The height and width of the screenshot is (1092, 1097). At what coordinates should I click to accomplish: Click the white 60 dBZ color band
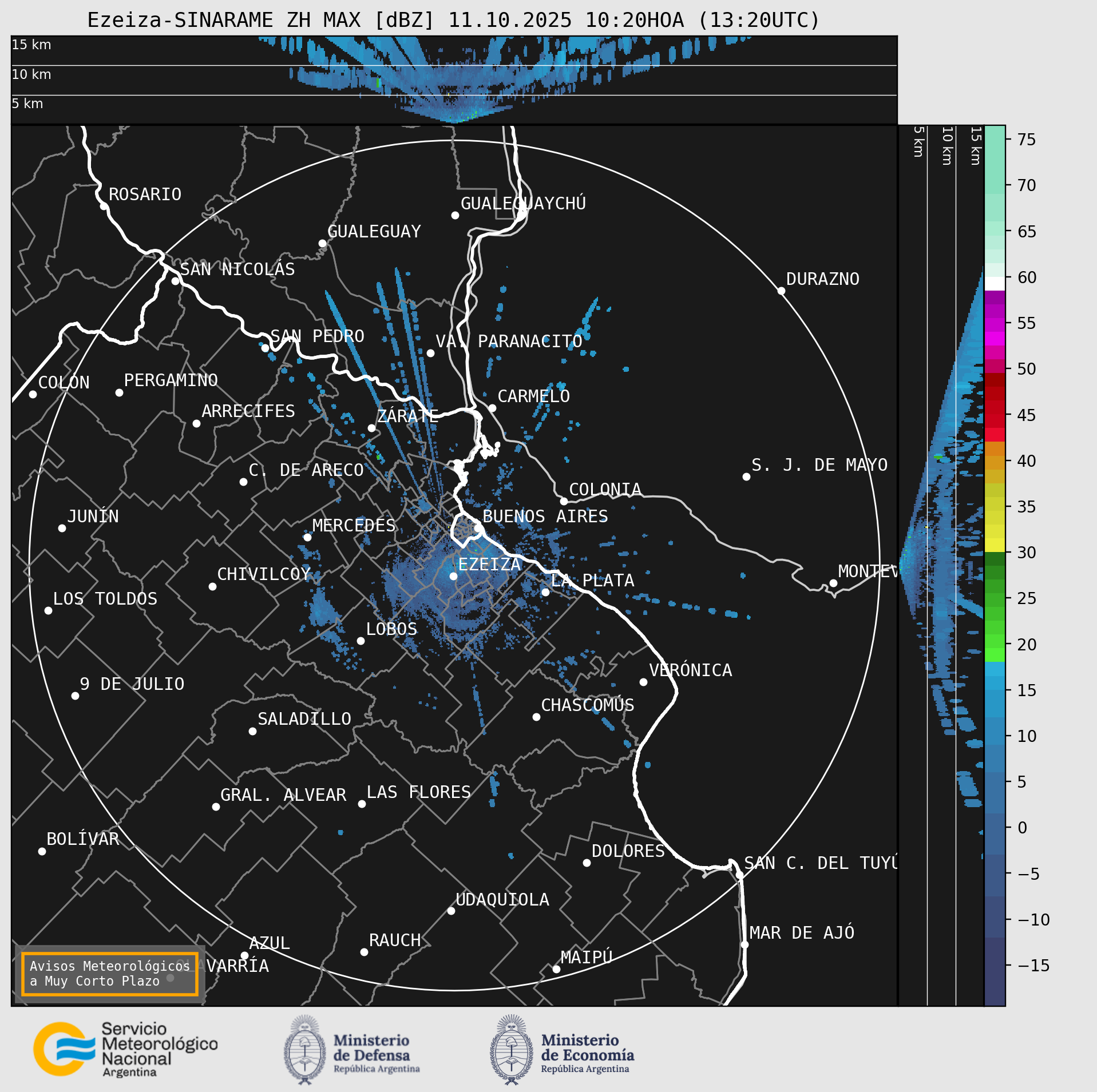pyautogui.click(x=995, y=284)
